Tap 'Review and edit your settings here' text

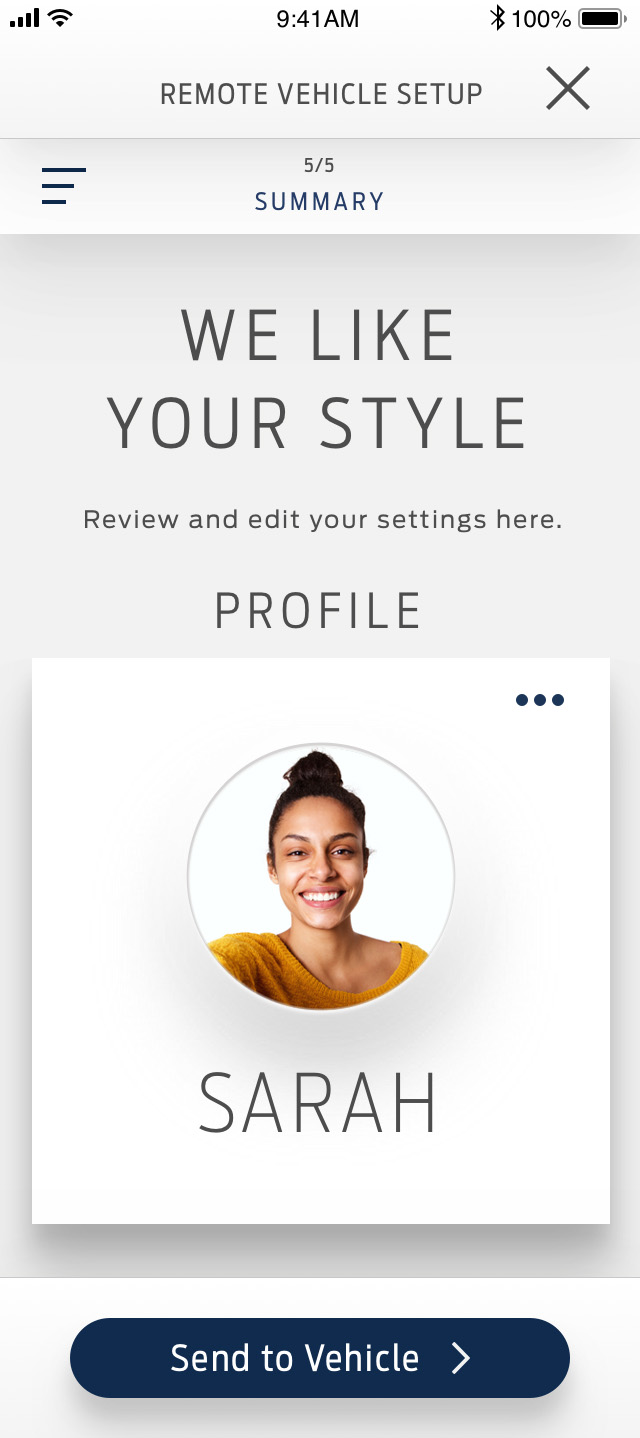(x=322, y=520)
